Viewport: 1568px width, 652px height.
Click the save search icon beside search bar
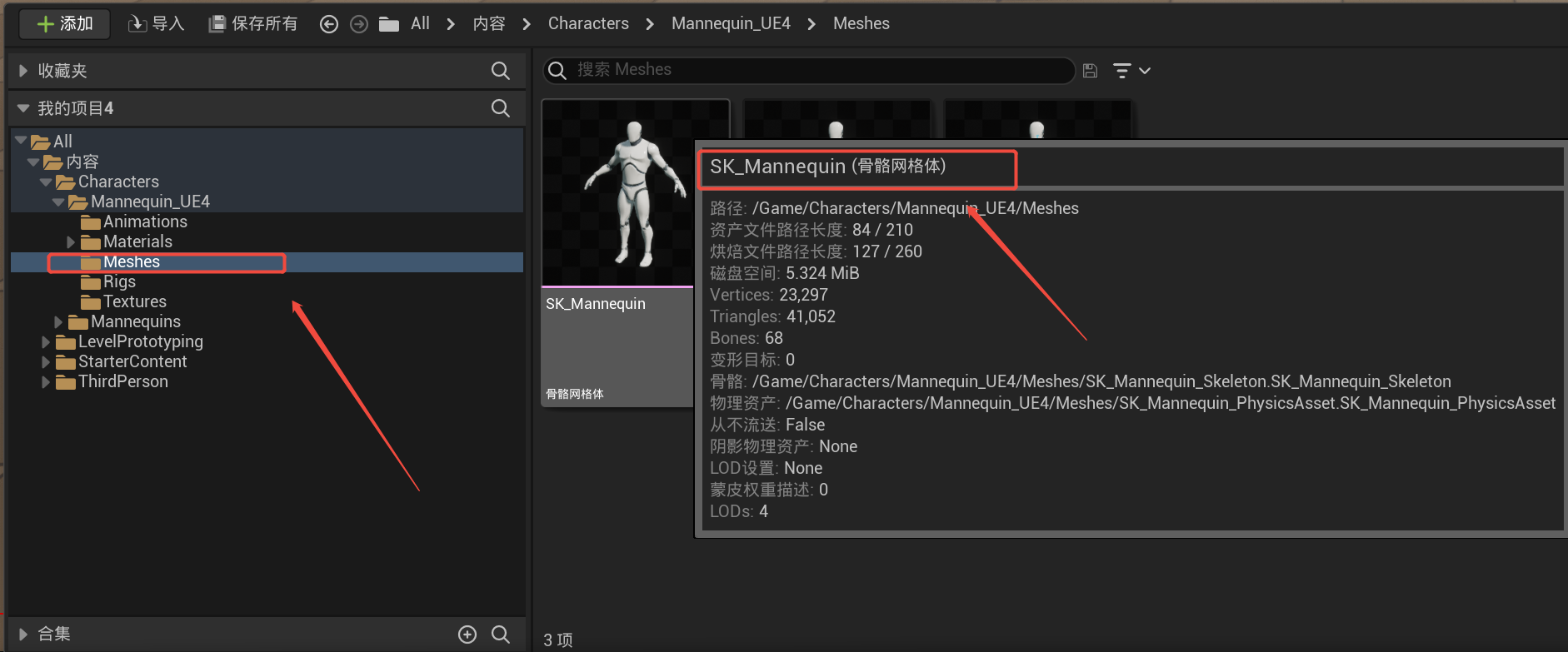click(1090, 71)
